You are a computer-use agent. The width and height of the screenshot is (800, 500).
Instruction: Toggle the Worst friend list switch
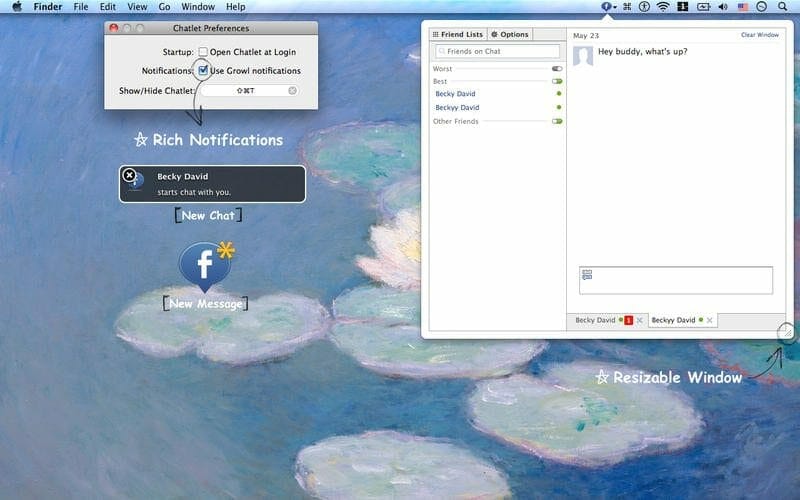(x=557, y=69)
